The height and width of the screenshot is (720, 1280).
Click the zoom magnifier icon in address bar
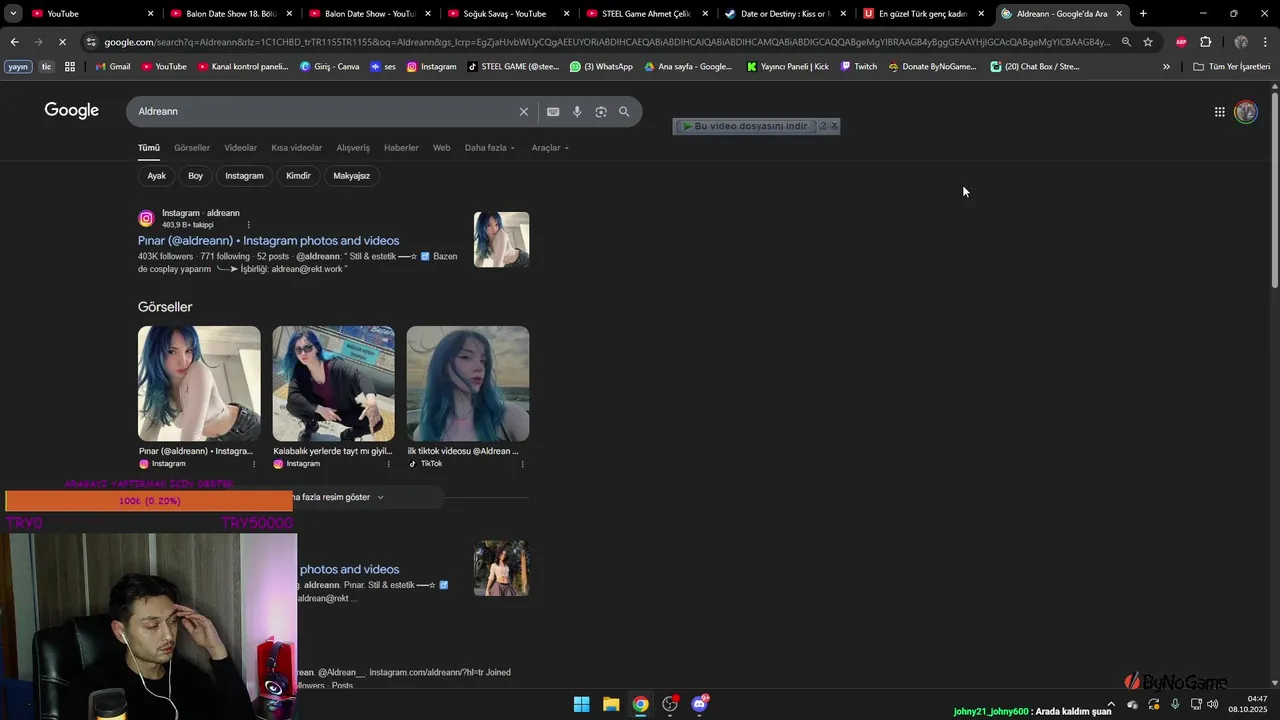(x=1126, y=42)
